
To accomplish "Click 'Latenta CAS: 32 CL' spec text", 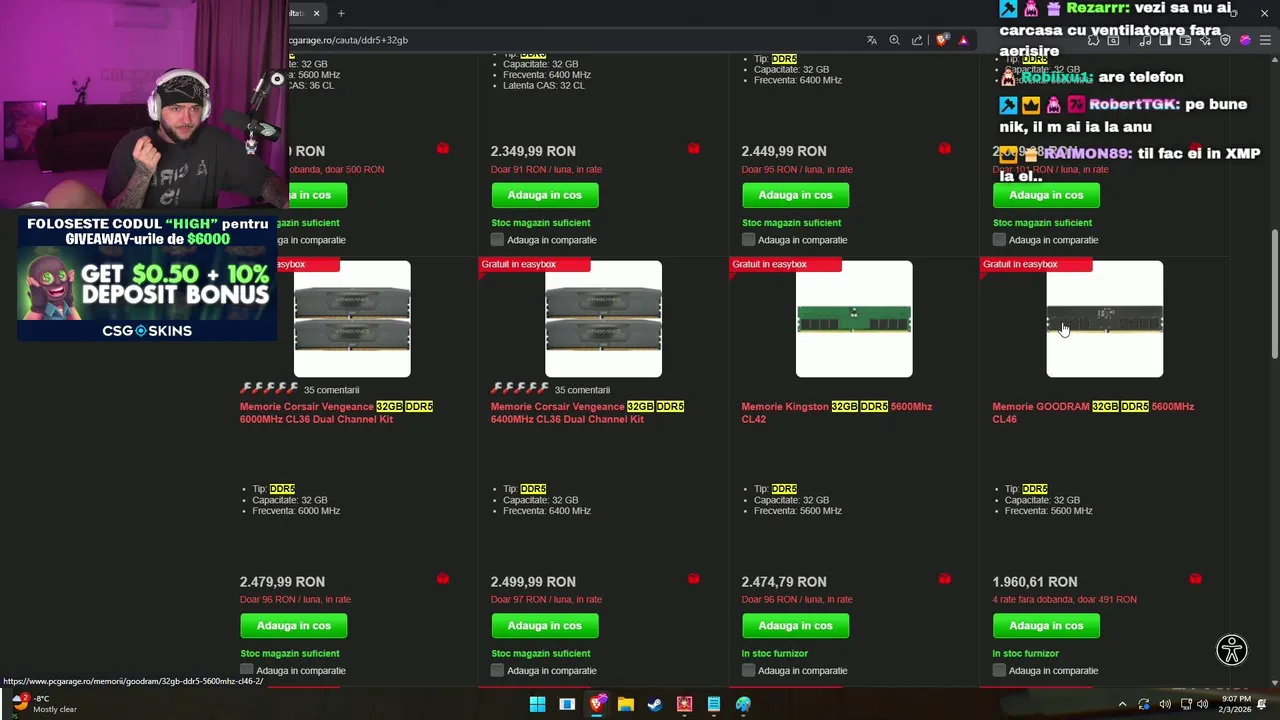I will point(544,86).
